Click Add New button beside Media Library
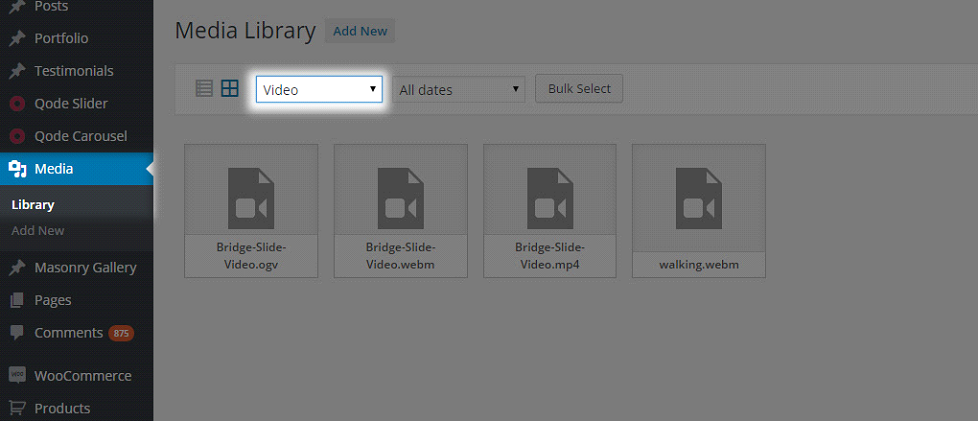 coord(360,31)
